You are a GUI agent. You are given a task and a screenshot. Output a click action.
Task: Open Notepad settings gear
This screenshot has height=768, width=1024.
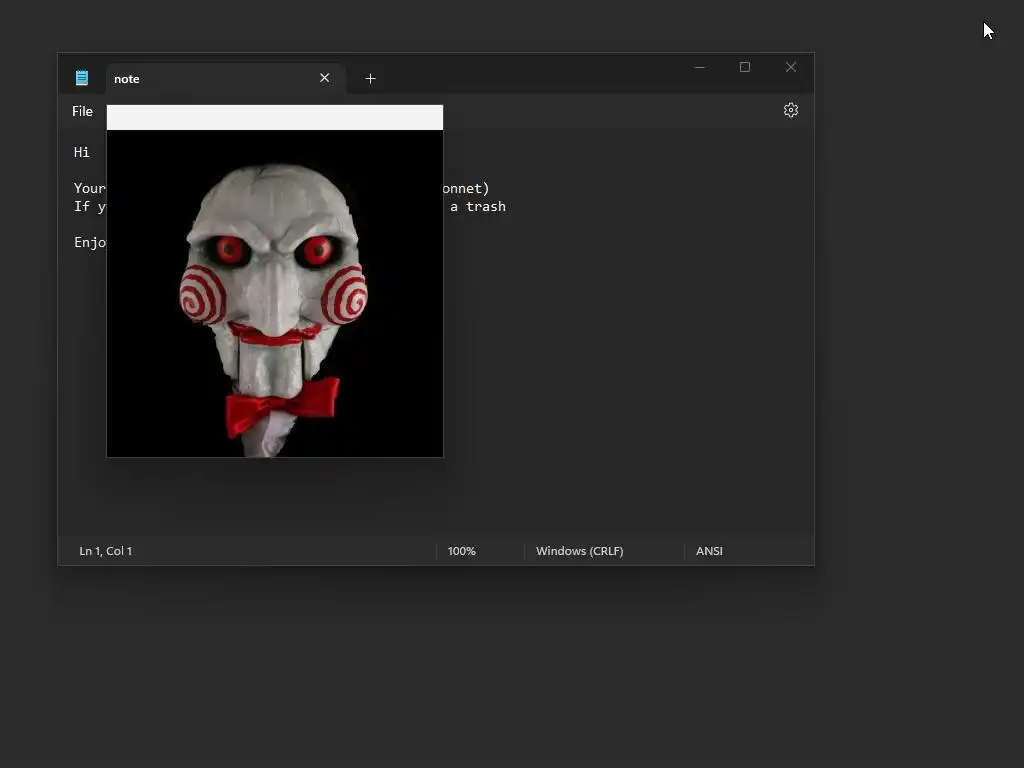pos(791,110)
